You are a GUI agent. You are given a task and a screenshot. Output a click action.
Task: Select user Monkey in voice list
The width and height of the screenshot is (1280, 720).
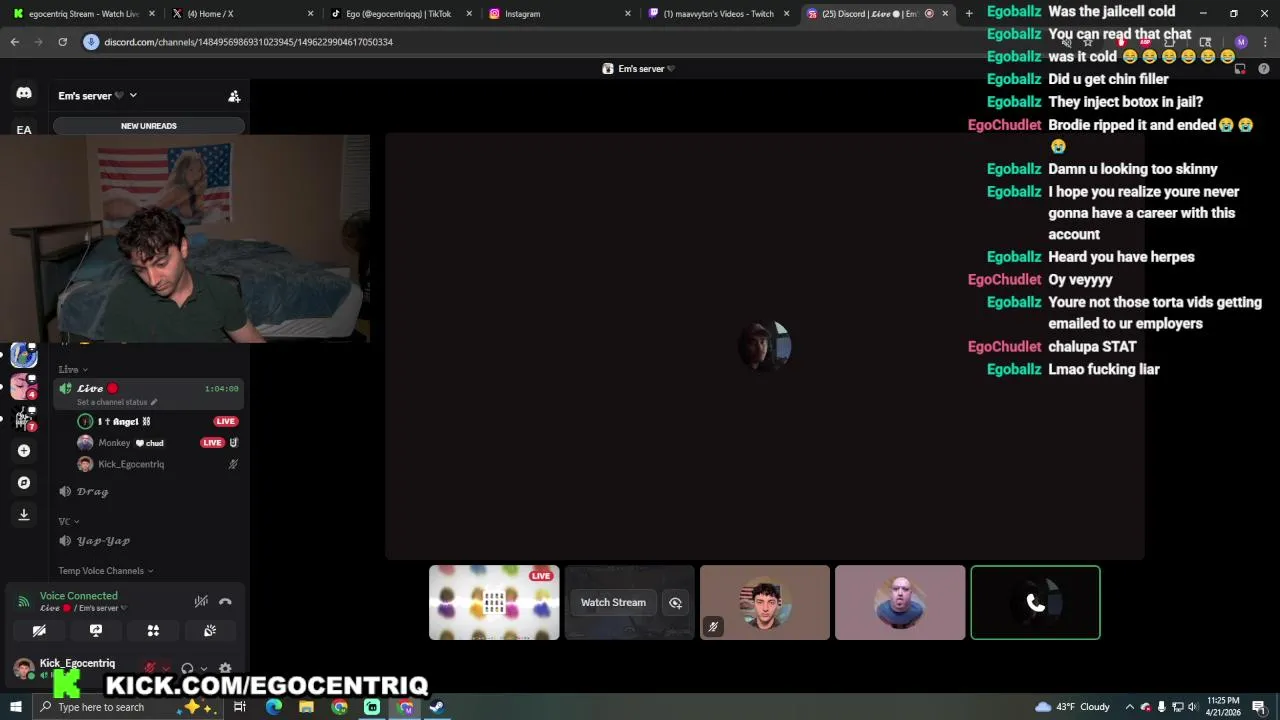(158, 443)
